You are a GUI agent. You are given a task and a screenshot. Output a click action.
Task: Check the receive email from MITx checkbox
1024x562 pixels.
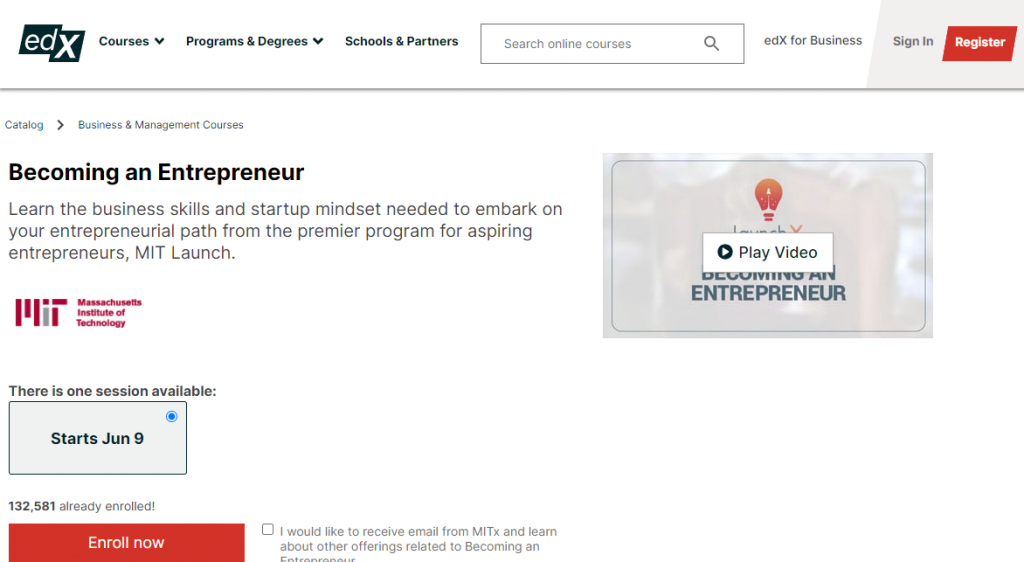click(x=268, y=529)
